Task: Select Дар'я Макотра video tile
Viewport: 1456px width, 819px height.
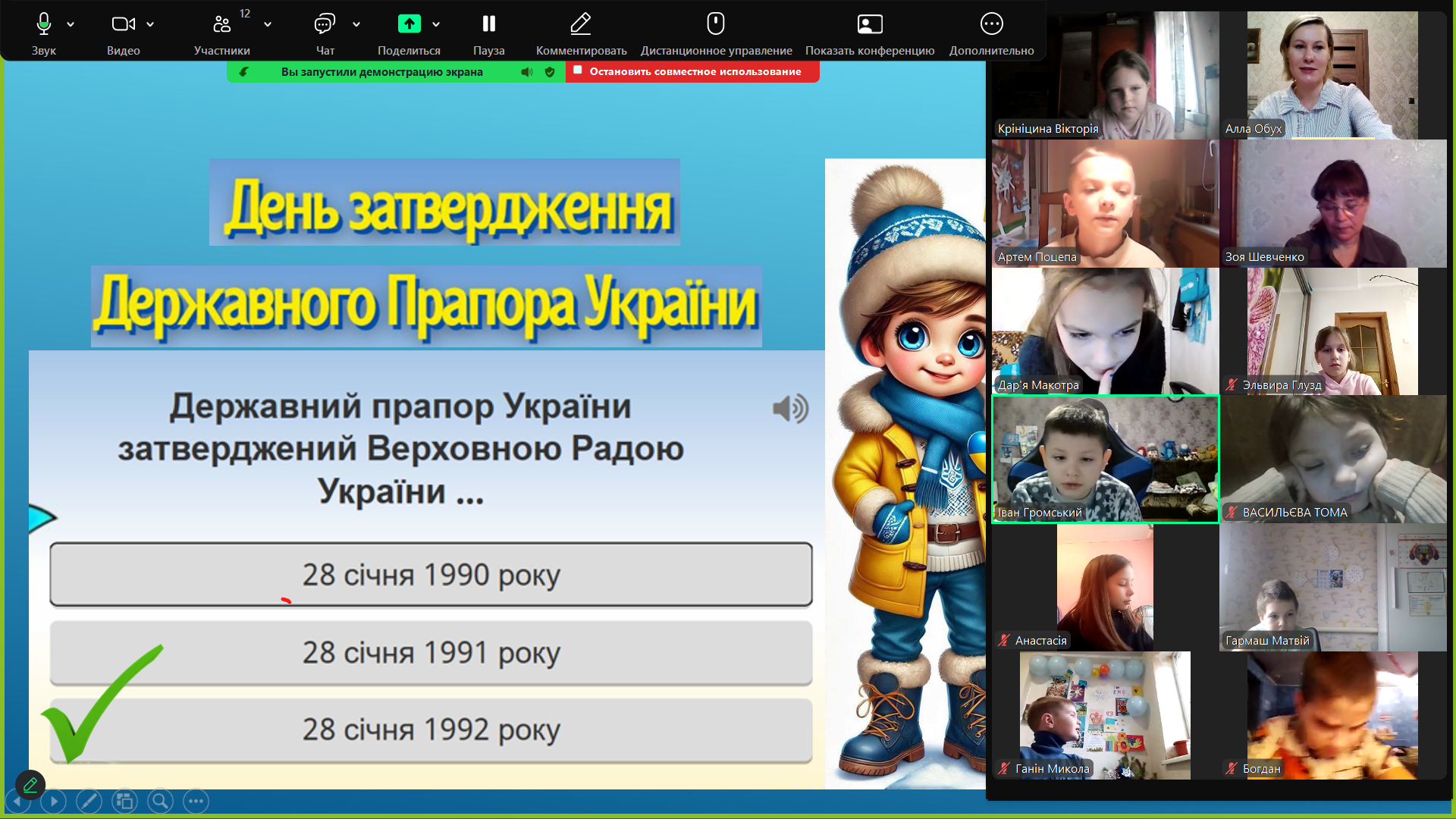Action: pyautogui.click(x=1105, y=331)
